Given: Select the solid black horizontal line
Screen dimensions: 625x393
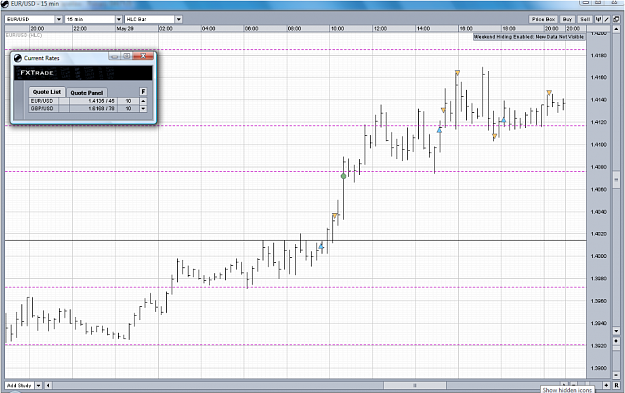Looking at the screenshot, I should (295, 240).
